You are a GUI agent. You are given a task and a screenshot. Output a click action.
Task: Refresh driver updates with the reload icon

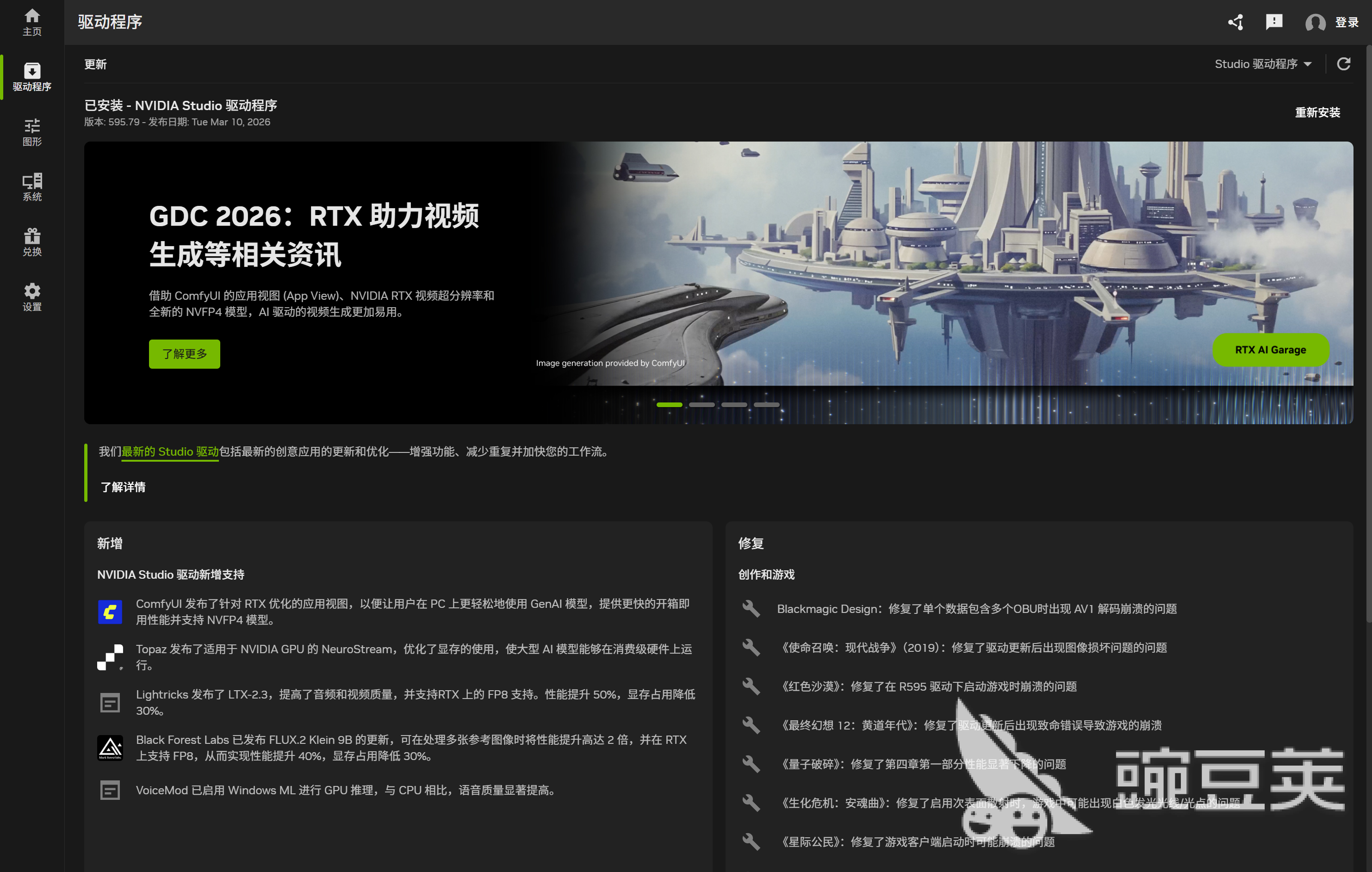tap(1343, 64)
